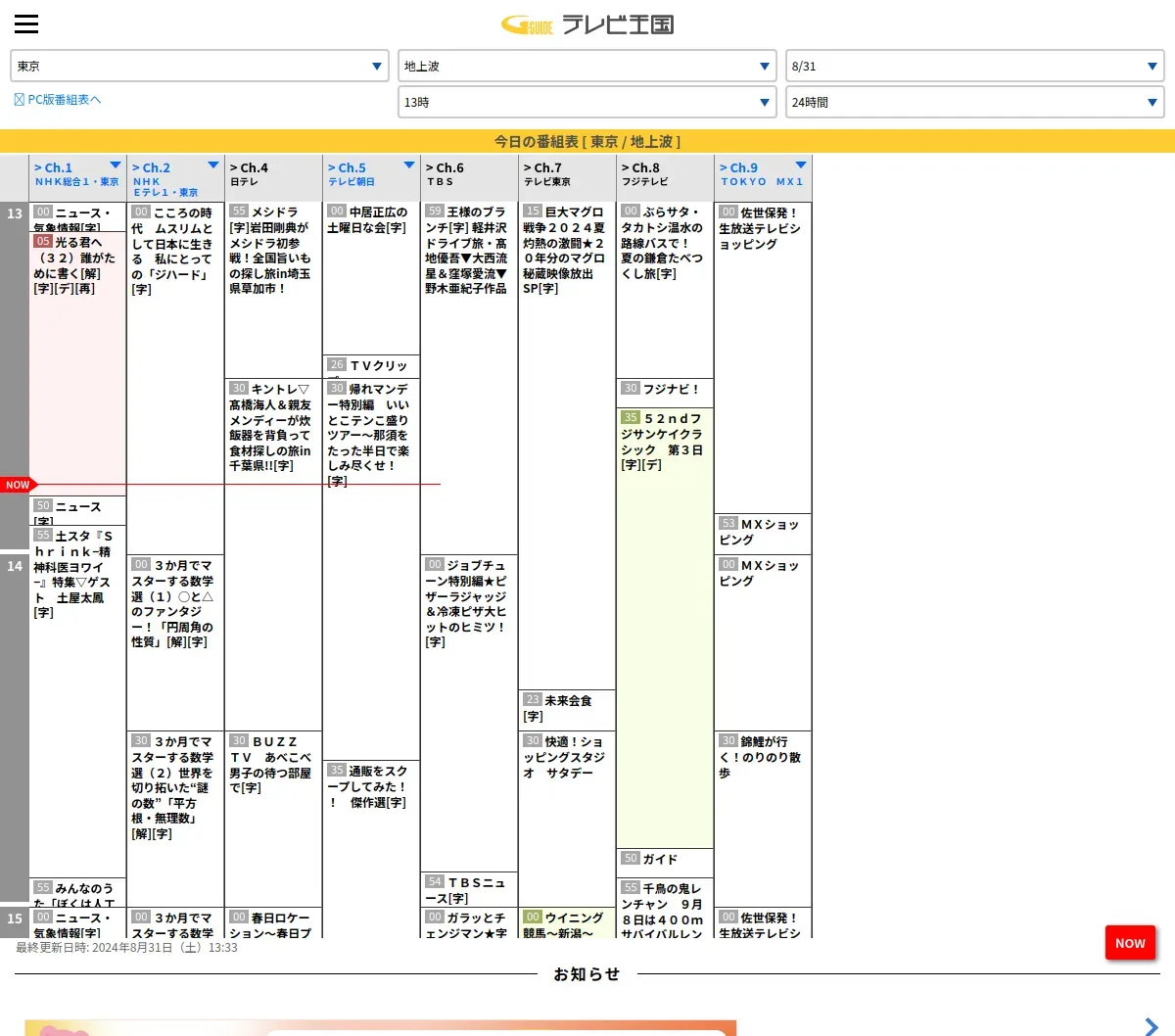Open みんなのうた 14:55 program
This screenshot has height=1036, width=1175.
pos(77,892)
